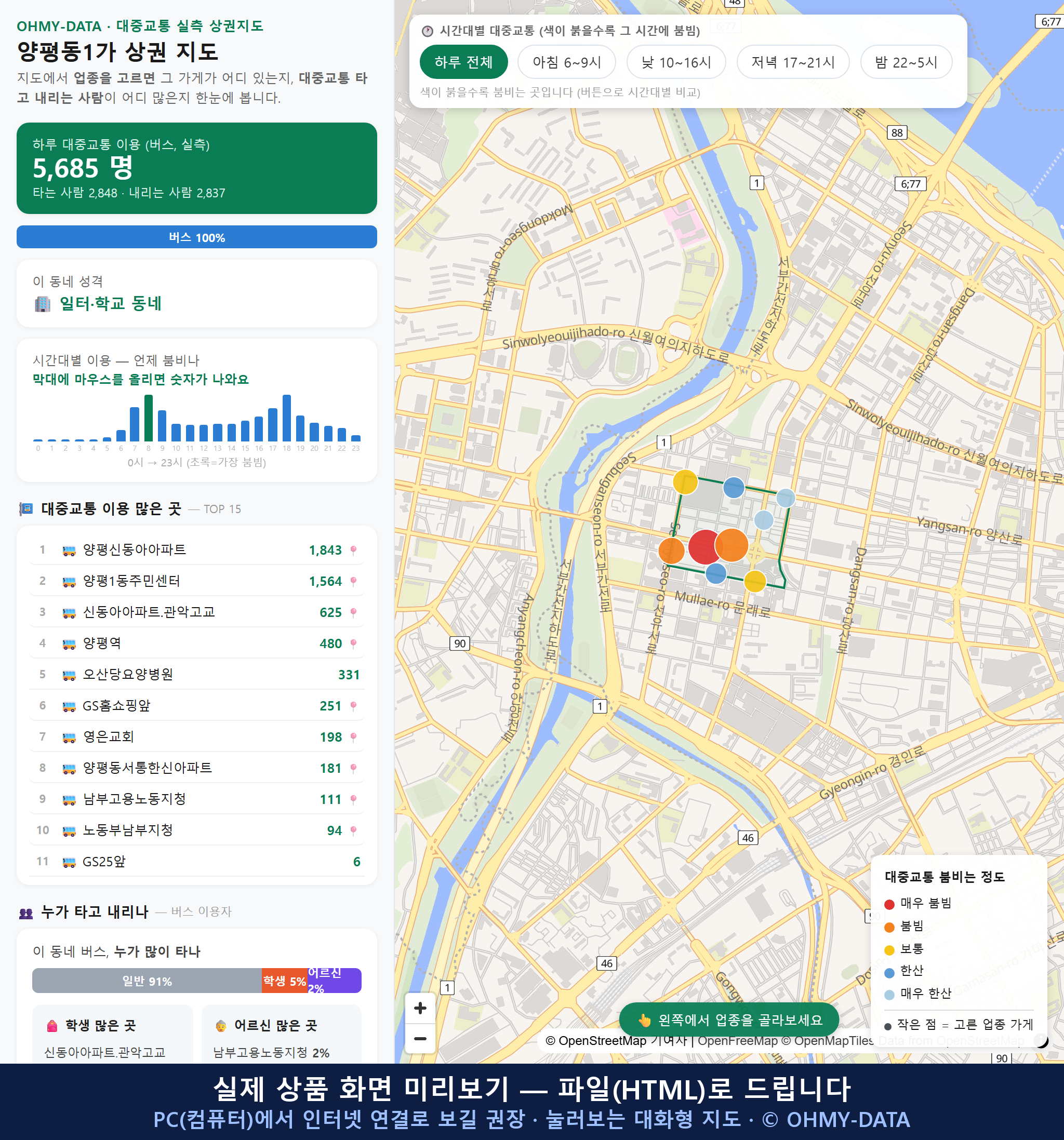
Task: Switch to the 밤 22~5시 time filter
Action: [x=906, y=62]
